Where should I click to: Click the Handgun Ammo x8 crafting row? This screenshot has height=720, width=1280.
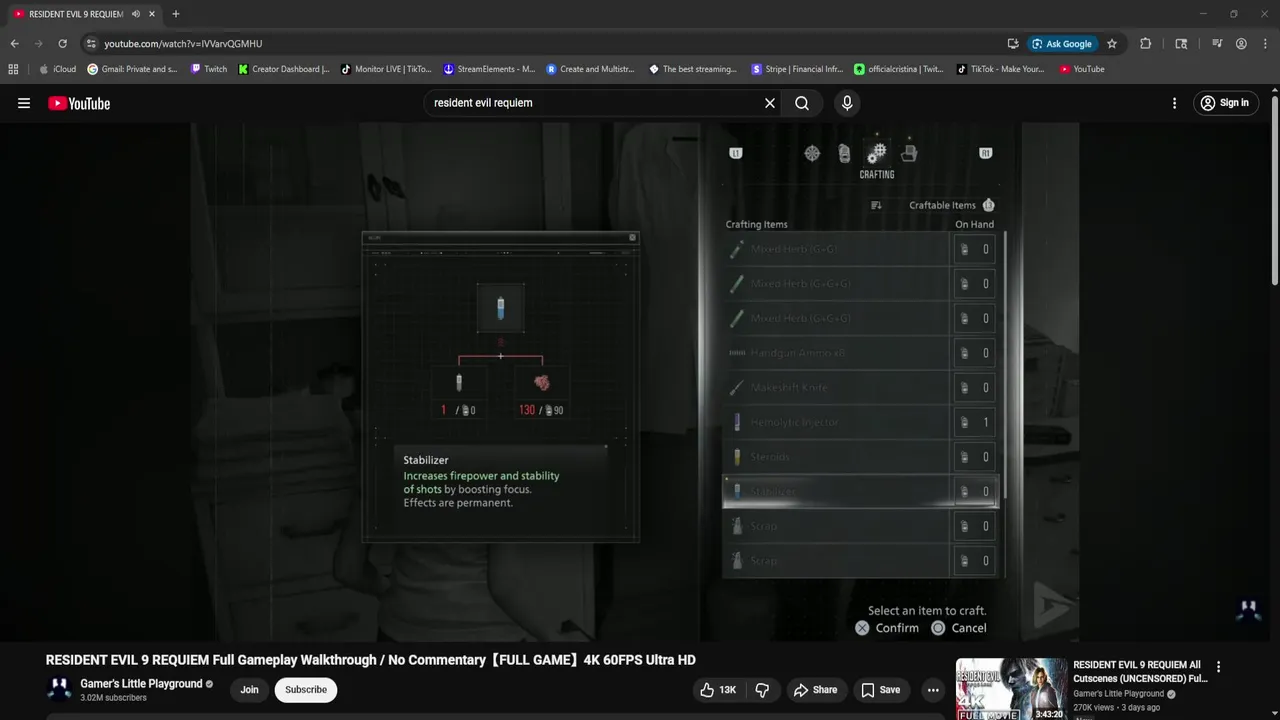pos(860,353)
